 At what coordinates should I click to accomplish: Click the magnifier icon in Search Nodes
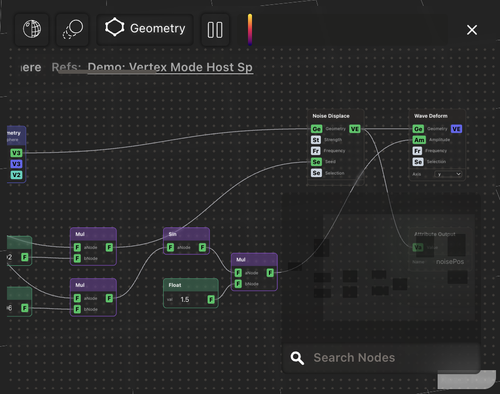(x=297, y=358)
